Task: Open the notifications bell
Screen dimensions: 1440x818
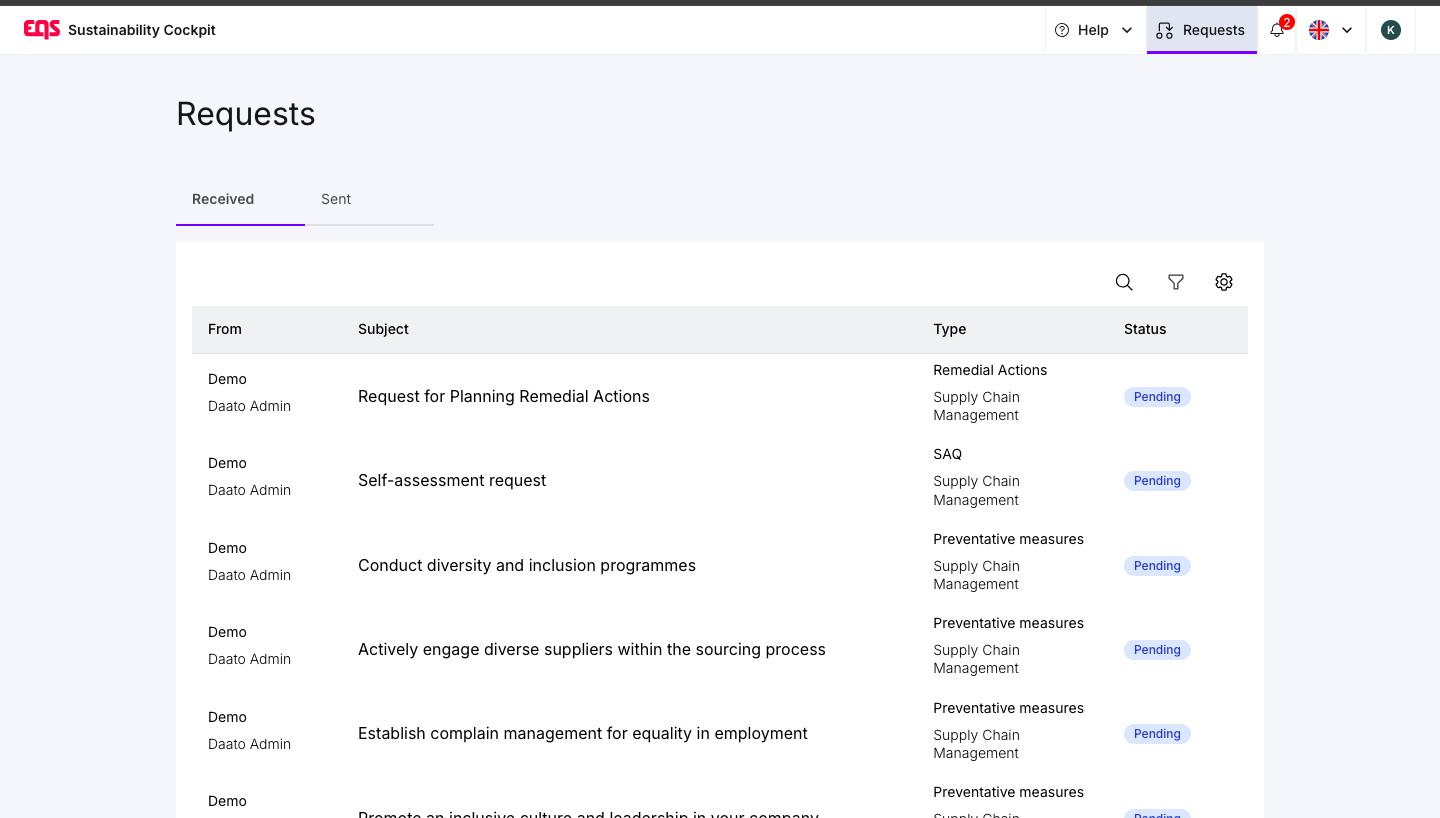Action: 1277,30
